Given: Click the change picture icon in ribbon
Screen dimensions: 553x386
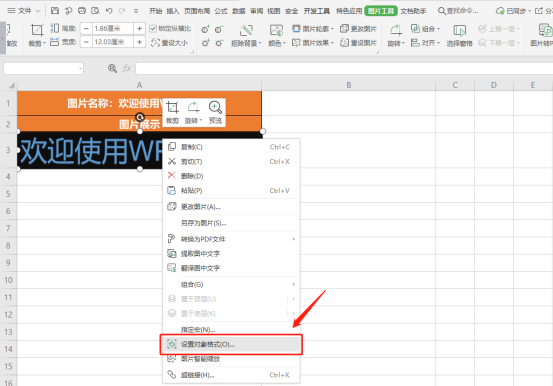Looking at the screenshot, I should click(344, 29).
